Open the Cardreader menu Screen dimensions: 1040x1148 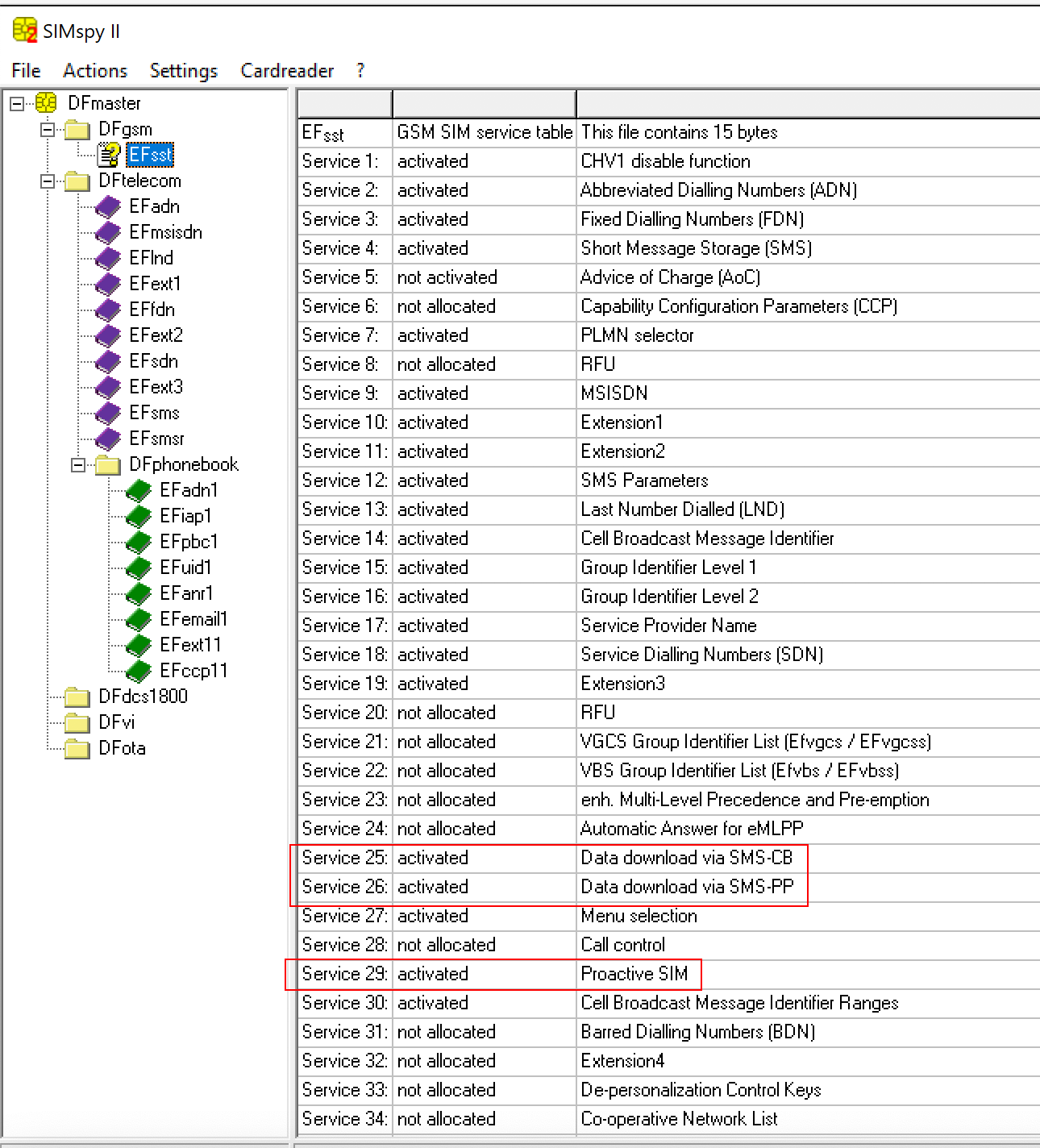point(287,71)
